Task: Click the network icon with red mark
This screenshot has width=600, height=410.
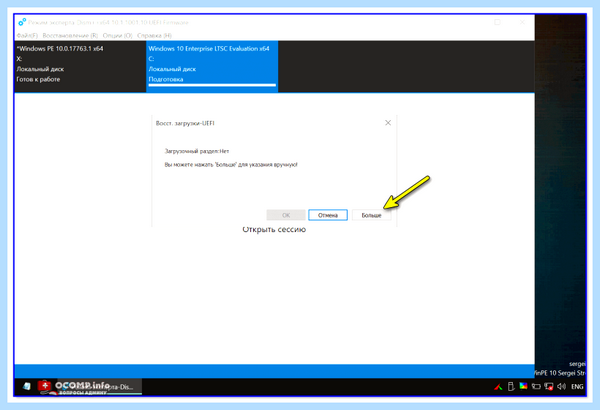Action: point(549,386)
